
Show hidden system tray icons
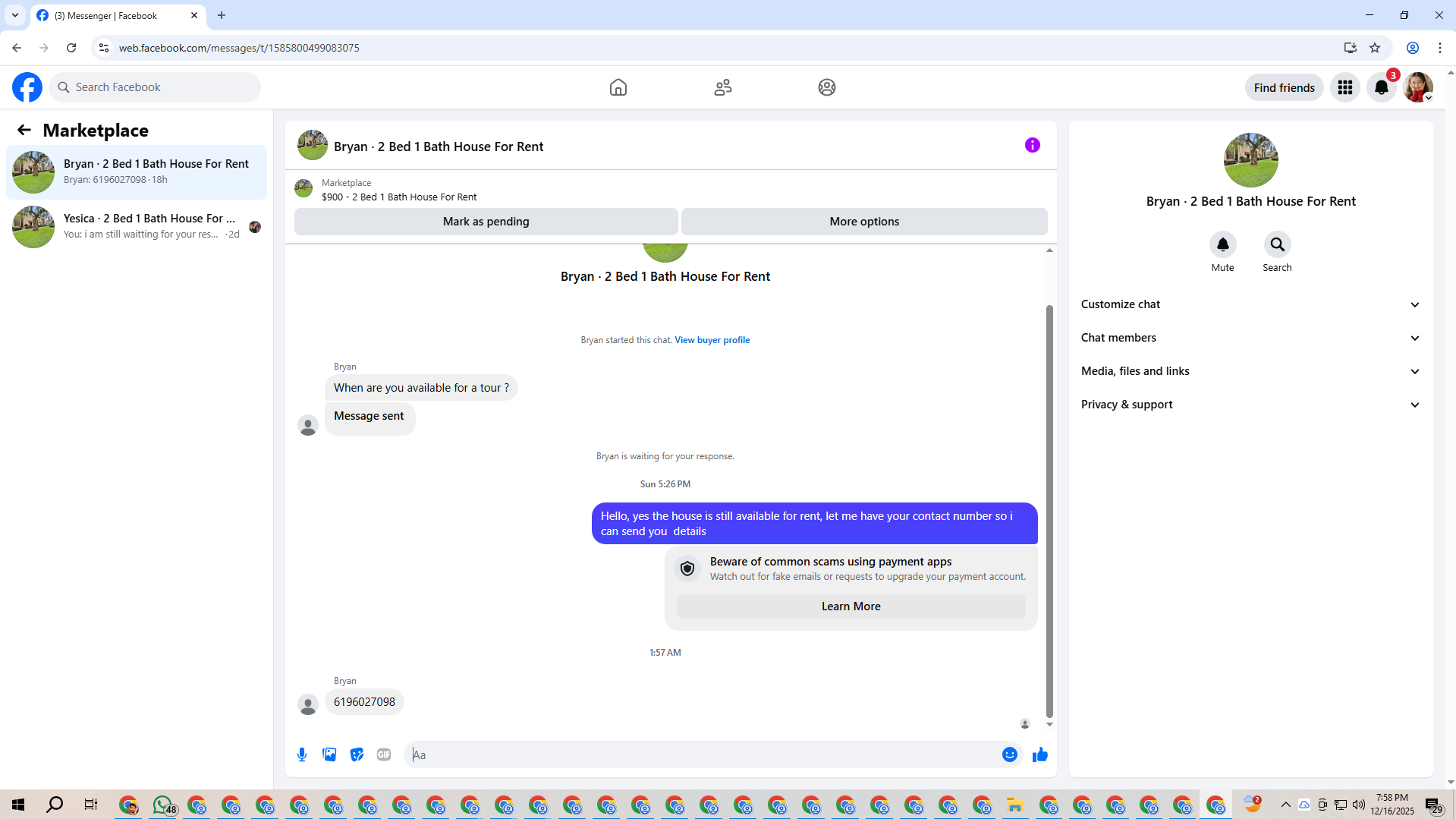[x=1286, y=805]
